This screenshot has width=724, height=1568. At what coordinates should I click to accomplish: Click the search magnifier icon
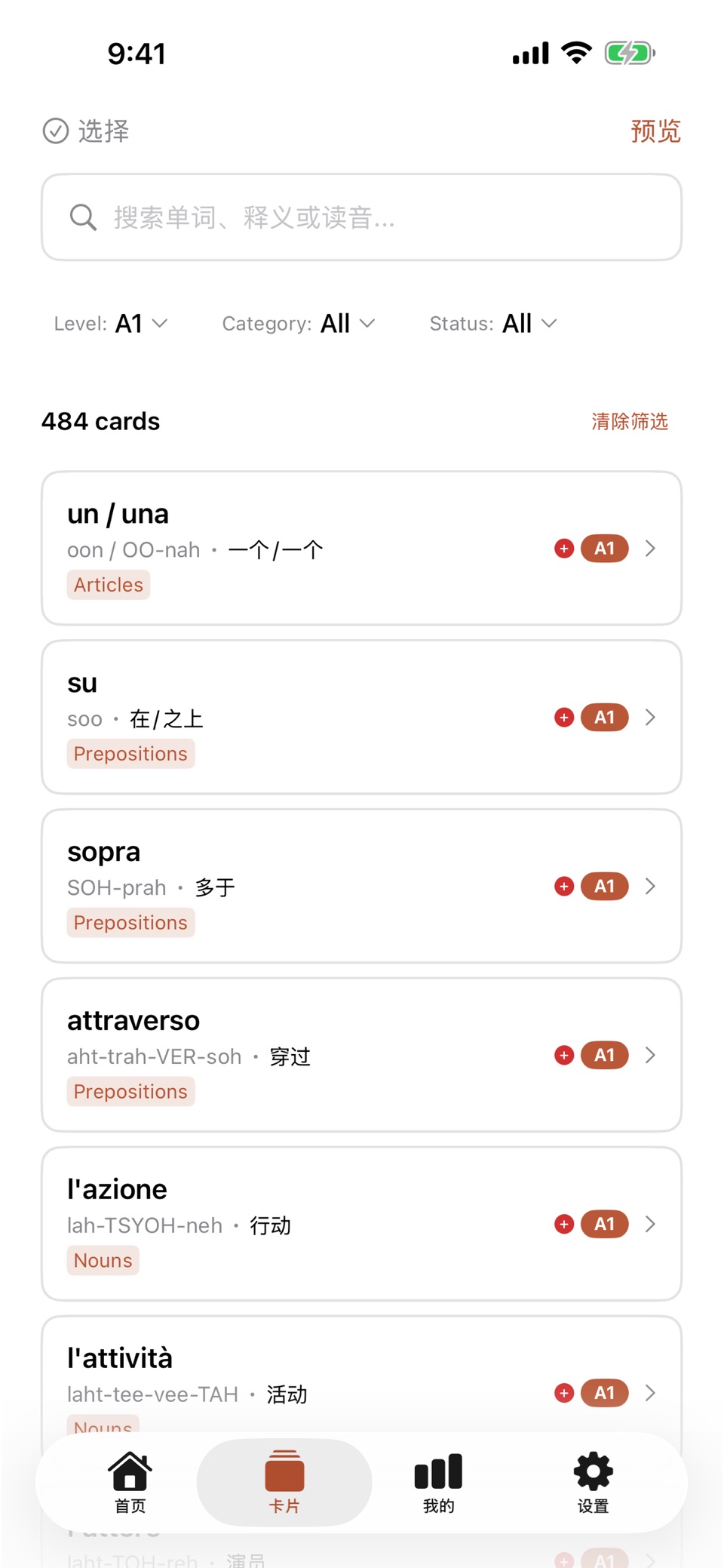[83, 217]
